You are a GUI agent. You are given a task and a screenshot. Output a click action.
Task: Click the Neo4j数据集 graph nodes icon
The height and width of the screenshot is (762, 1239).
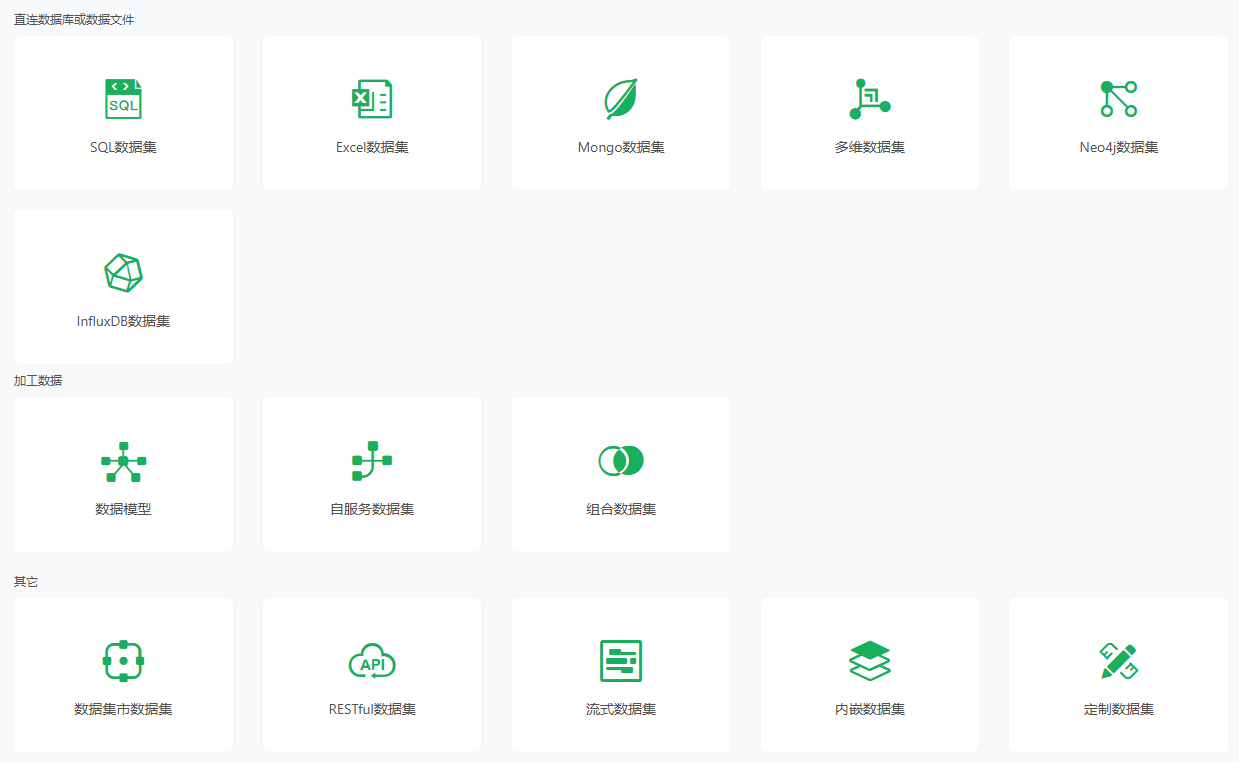1118,99
